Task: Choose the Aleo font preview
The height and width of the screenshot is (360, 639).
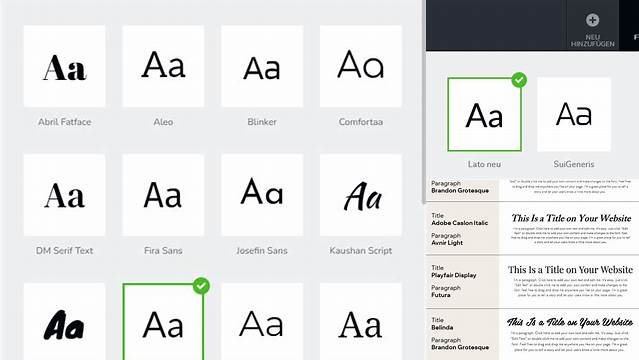Action: (x=163, y=66)
